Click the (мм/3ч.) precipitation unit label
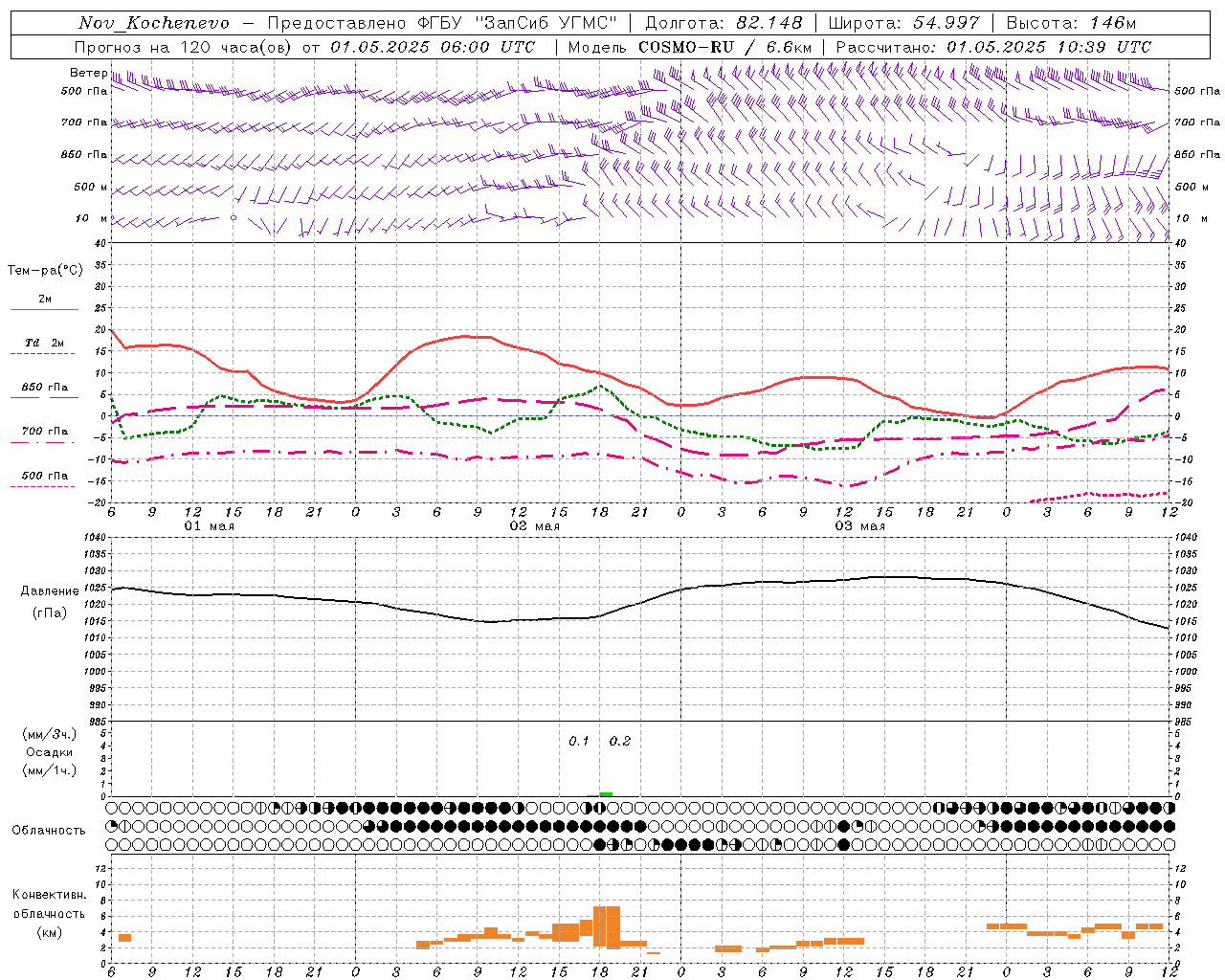This screenshot has height=980, width=1225. click(50, 734)
